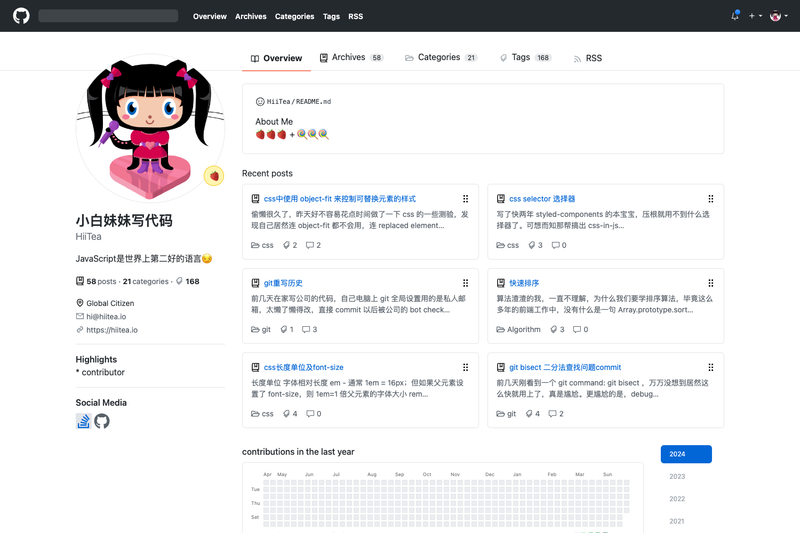The width and height of the screenshot is (800, 533).
Task: Open the GitHub social media icon
Action: point(102,421)
